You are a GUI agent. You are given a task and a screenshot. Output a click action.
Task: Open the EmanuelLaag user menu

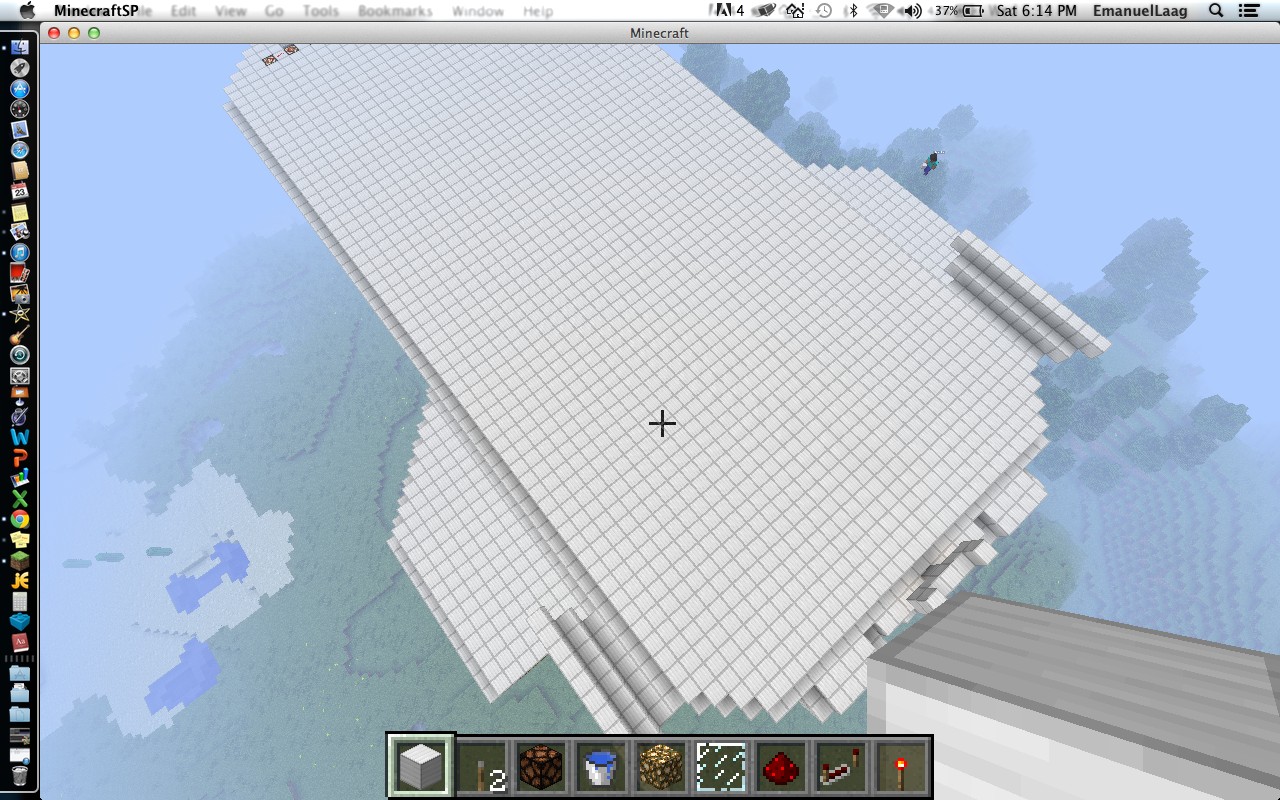[1140, 11]
